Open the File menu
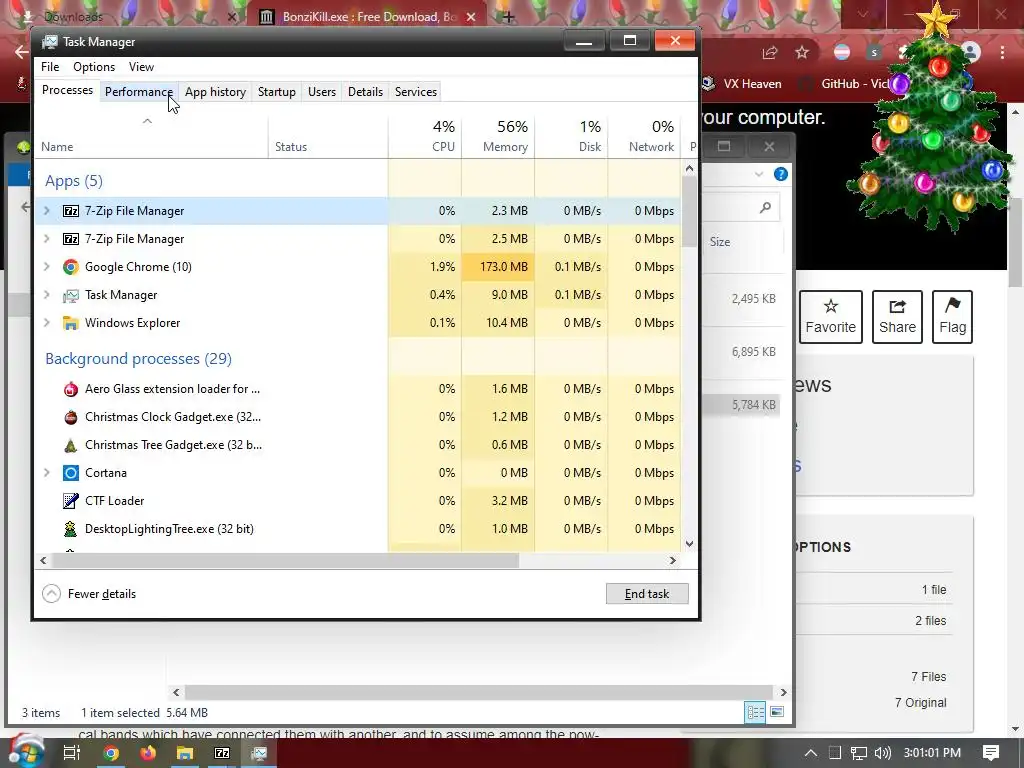This screenshot has width=1024, height=768. [50, 67]
